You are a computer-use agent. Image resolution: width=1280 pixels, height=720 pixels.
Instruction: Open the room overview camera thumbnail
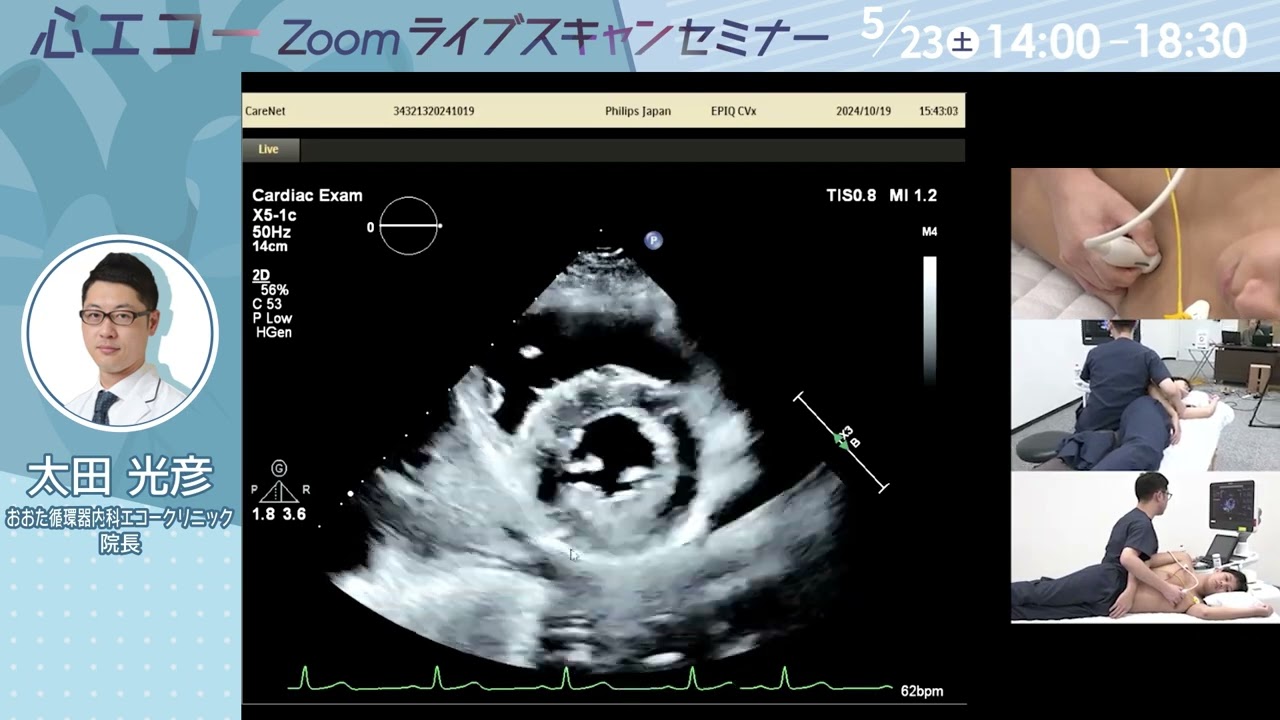[1145, 395]
